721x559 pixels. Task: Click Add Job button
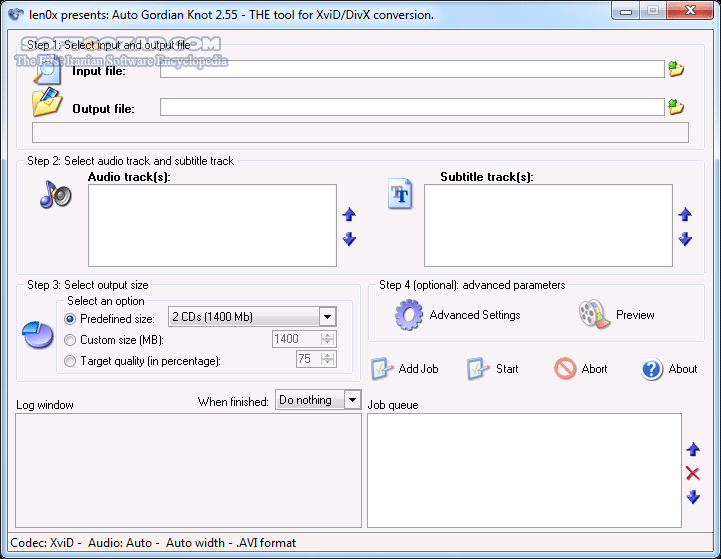[x=405, y=369]
